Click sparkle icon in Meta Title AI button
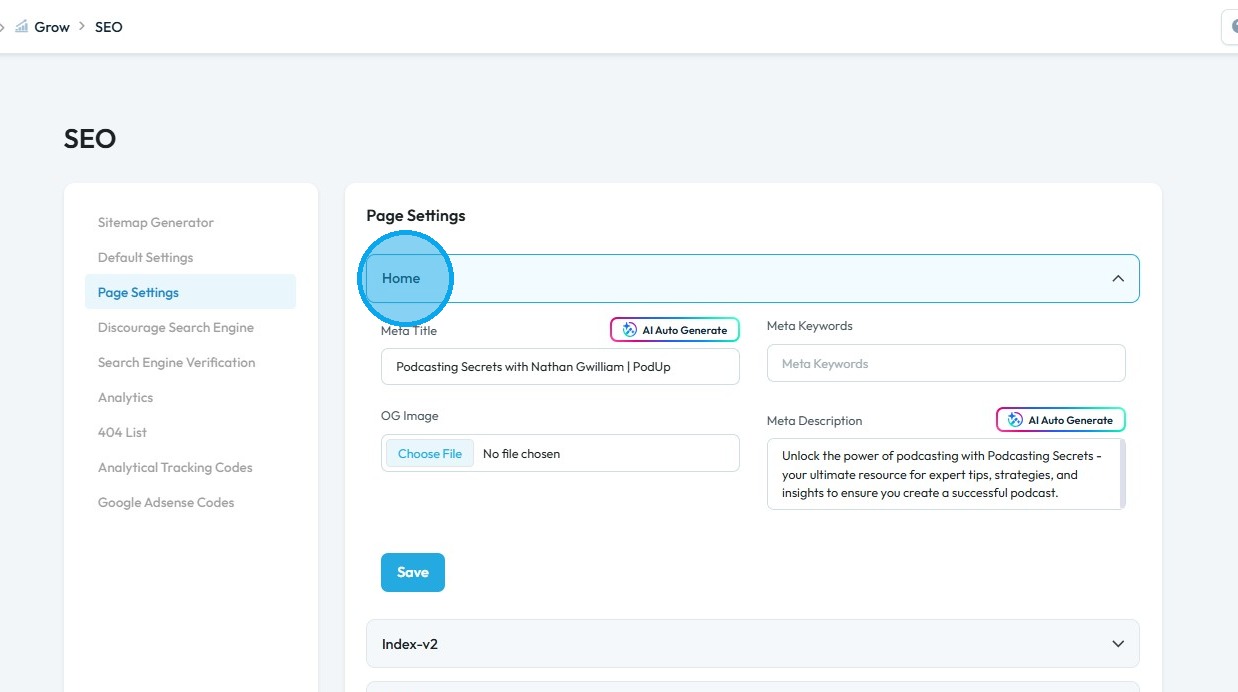 [x=629, y=330]
